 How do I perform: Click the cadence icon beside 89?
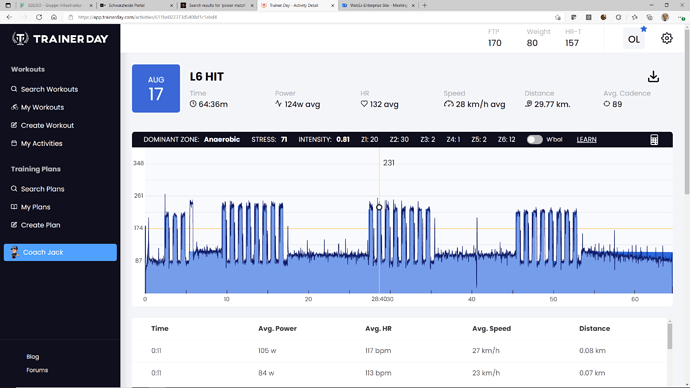pos(607,104)
